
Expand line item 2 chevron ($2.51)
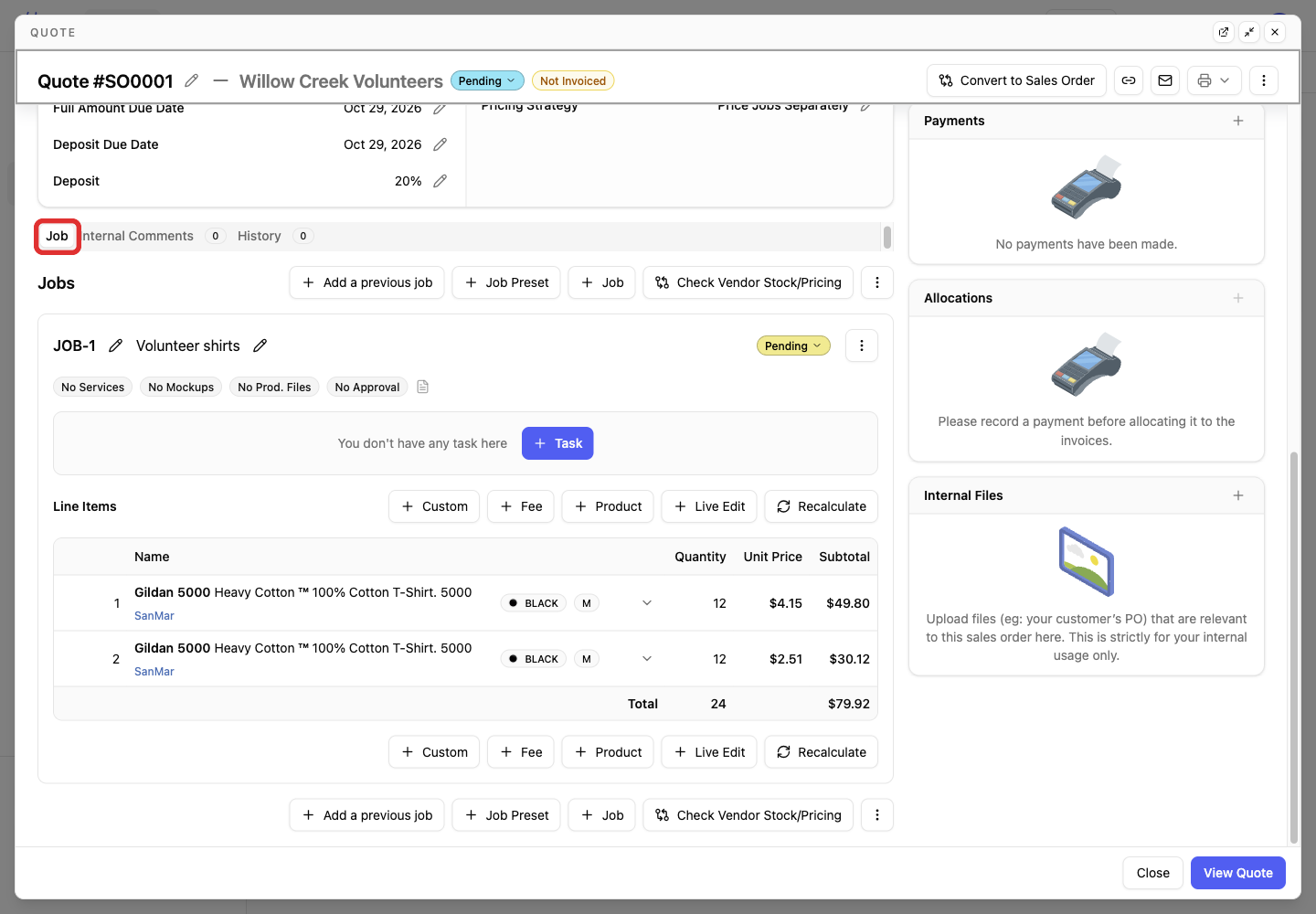click(647, 659)
